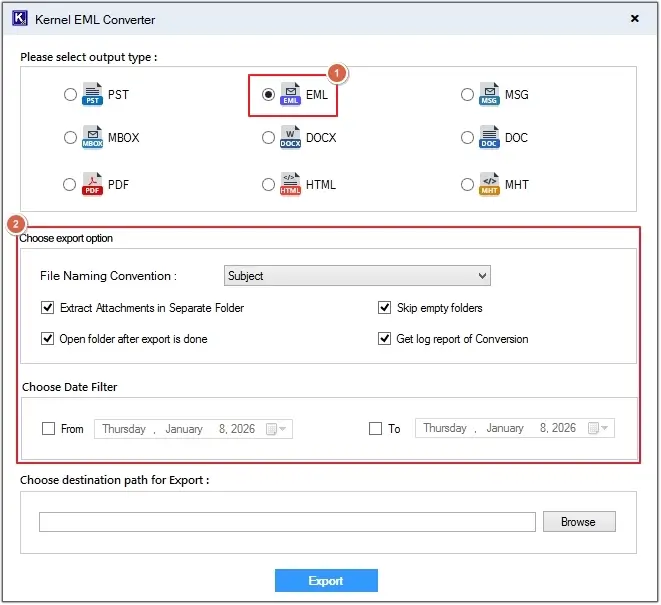This screenshot has height=605, width=661.
Task: Click 'Choose destination path for Export :' label
Action: pos(115,480)
